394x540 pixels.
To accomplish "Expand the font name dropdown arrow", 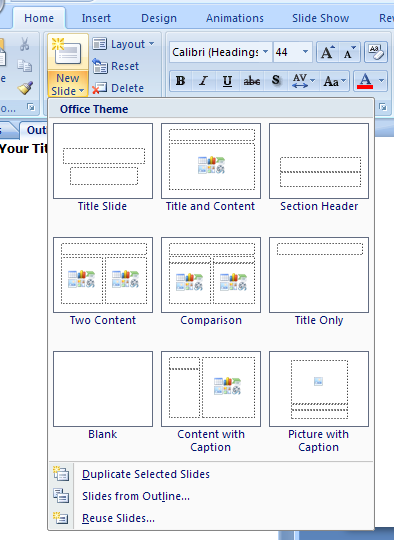I will [x=266, y=52].
